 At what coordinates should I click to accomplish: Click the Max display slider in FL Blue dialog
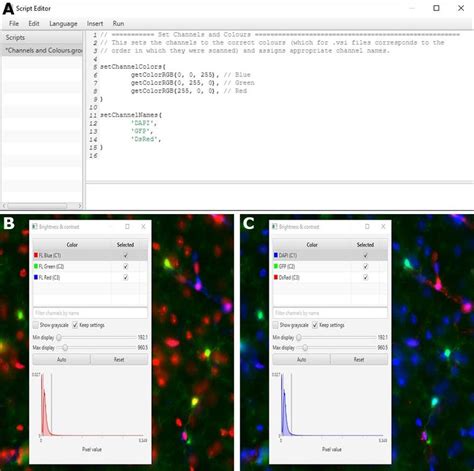(96, 348)
